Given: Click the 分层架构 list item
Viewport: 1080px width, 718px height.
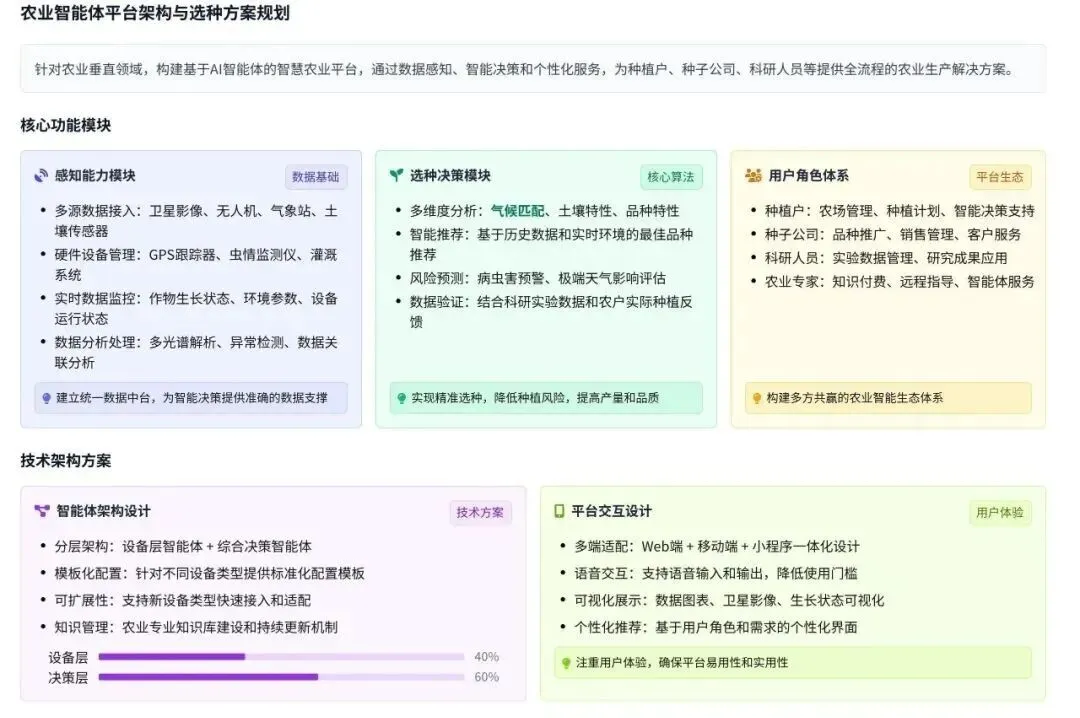Looking at the screenshot, I should 183,546.
